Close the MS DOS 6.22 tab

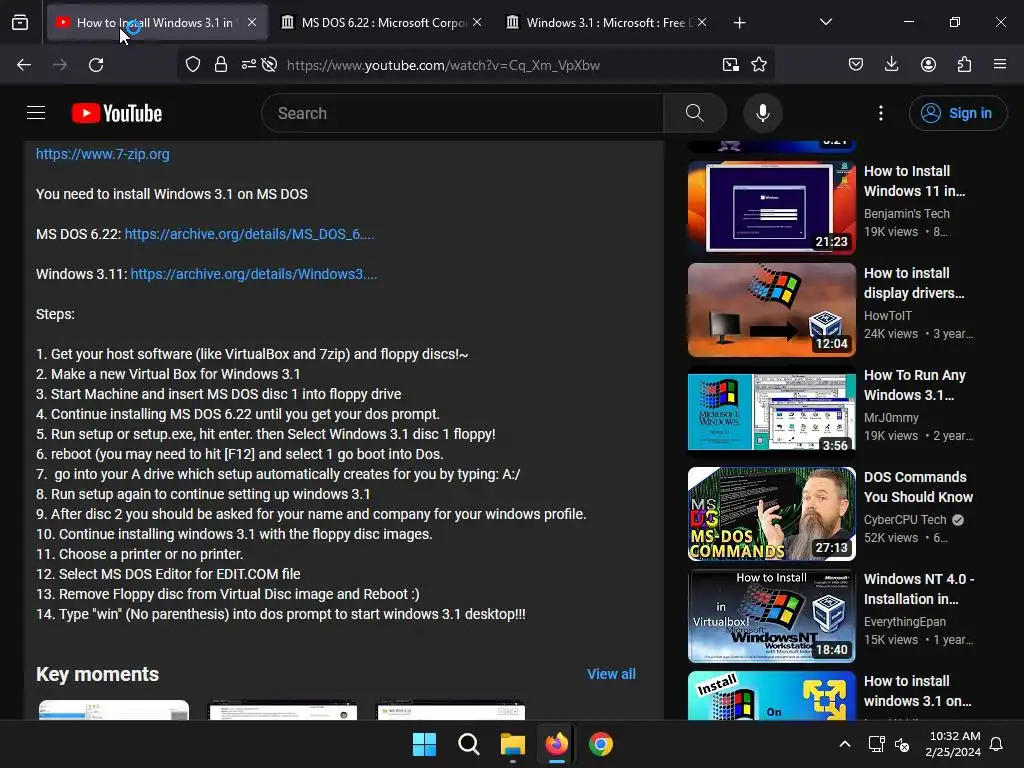click(477, 23)
